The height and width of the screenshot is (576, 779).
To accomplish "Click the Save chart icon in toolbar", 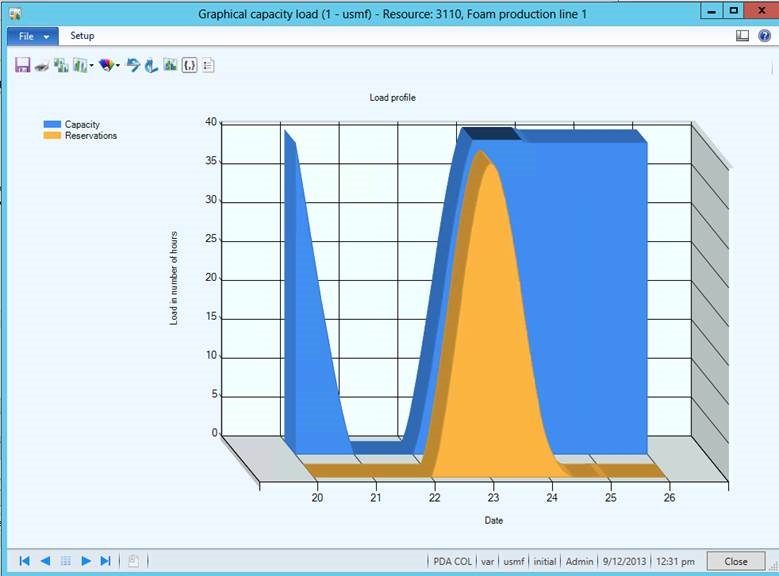I will (x=22, y=65).
